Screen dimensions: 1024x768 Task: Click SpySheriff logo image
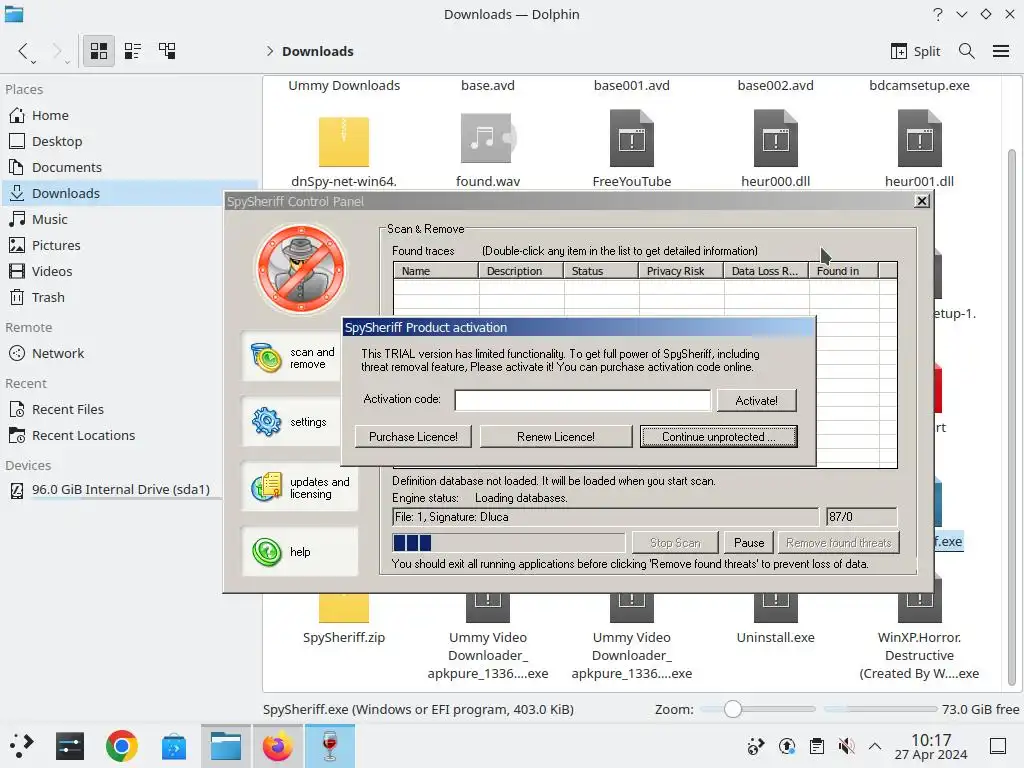301,270
